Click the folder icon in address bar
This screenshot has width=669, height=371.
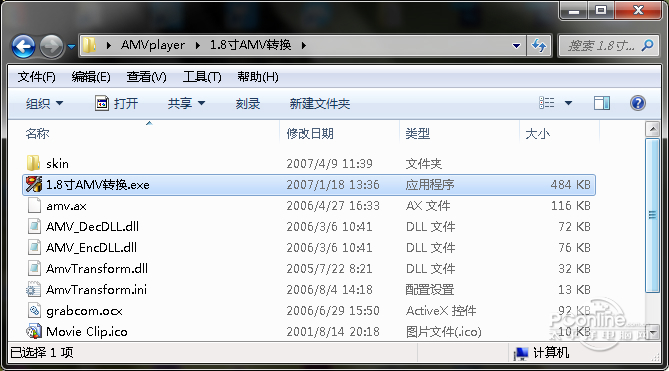89,45
